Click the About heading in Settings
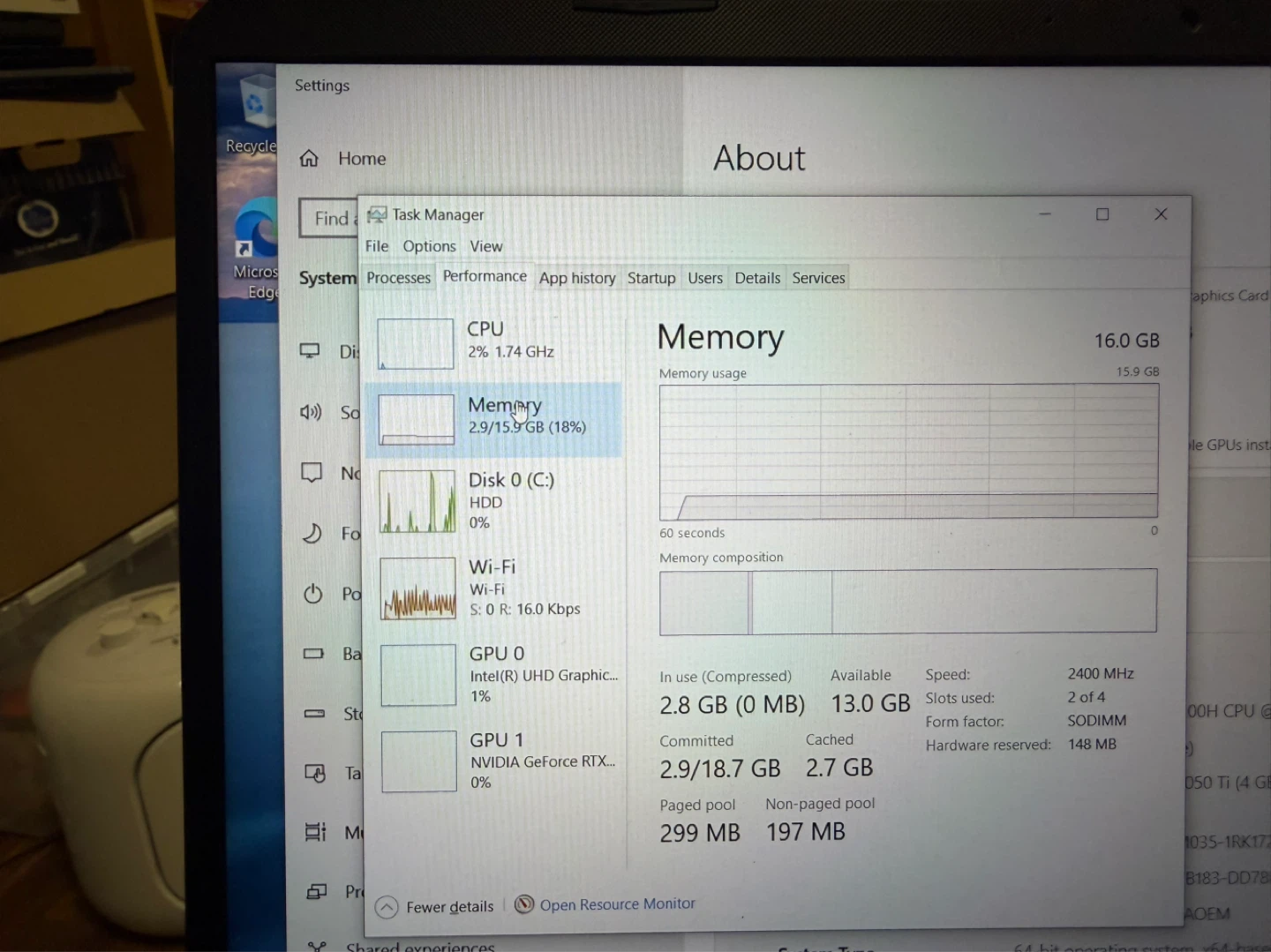 point(759,159)
